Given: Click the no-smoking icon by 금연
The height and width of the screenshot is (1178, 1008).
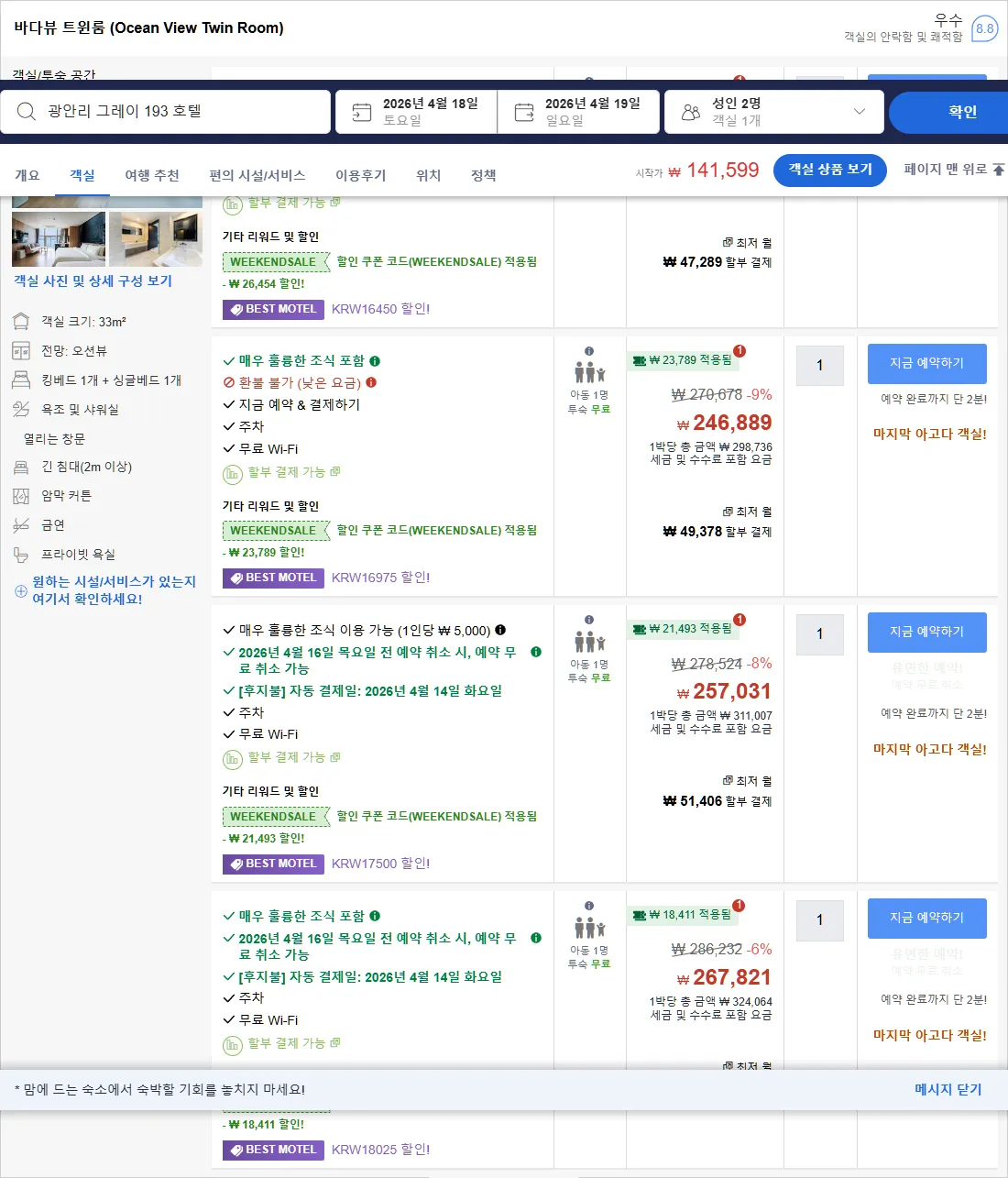Looking at the screenshot, I should pyautogui.click(x=21, y=525).
